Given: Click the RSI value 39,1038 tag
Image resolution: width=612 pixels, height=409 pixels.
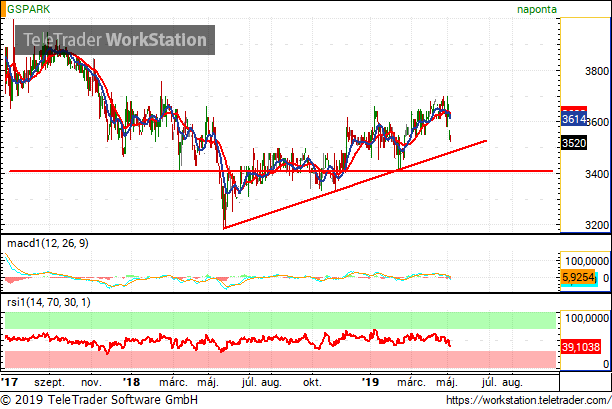Looking at the screenshot, I should coord(580,347).
